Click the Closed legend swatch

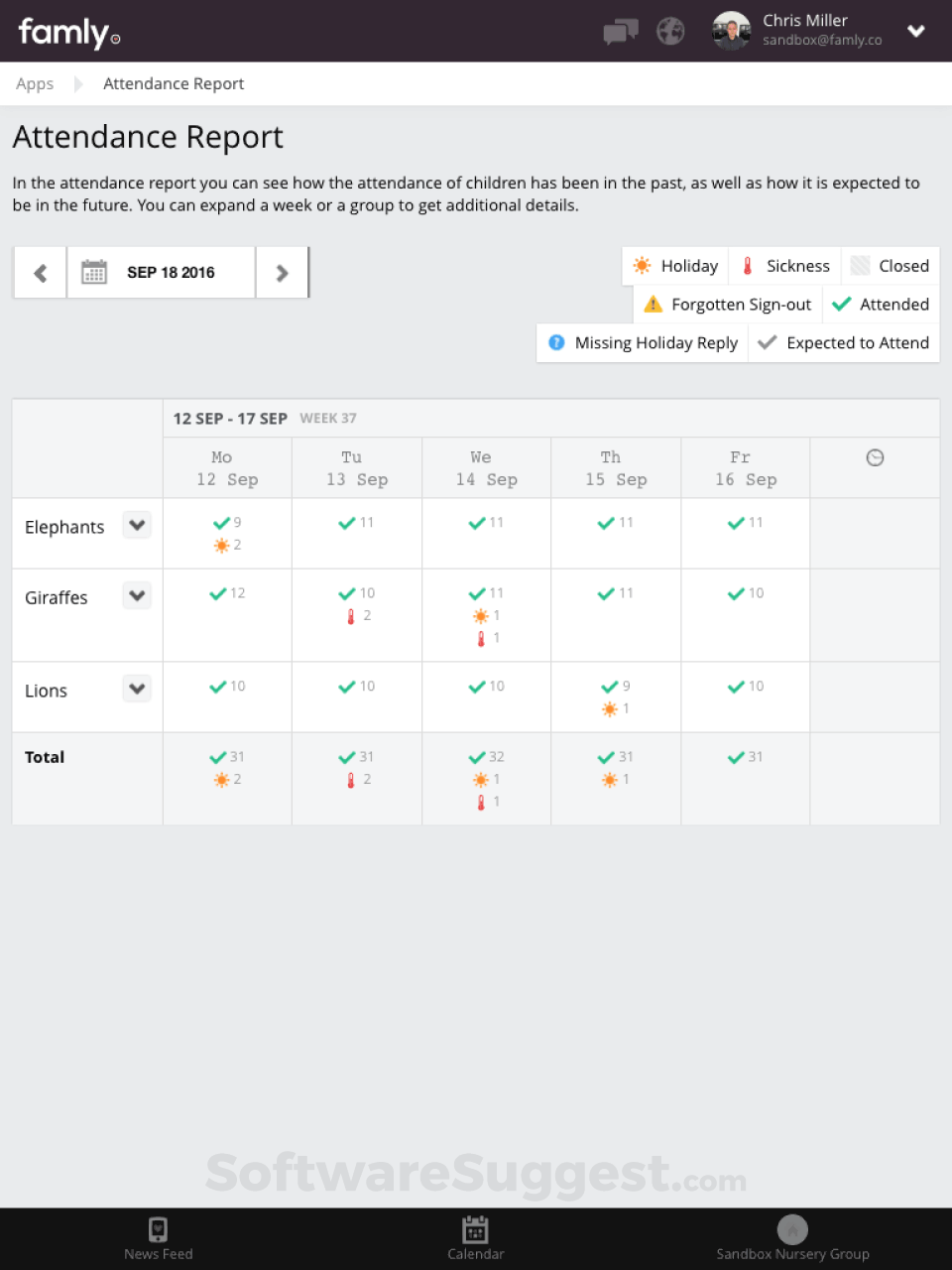pyautogui.click(x=861, y=266)
